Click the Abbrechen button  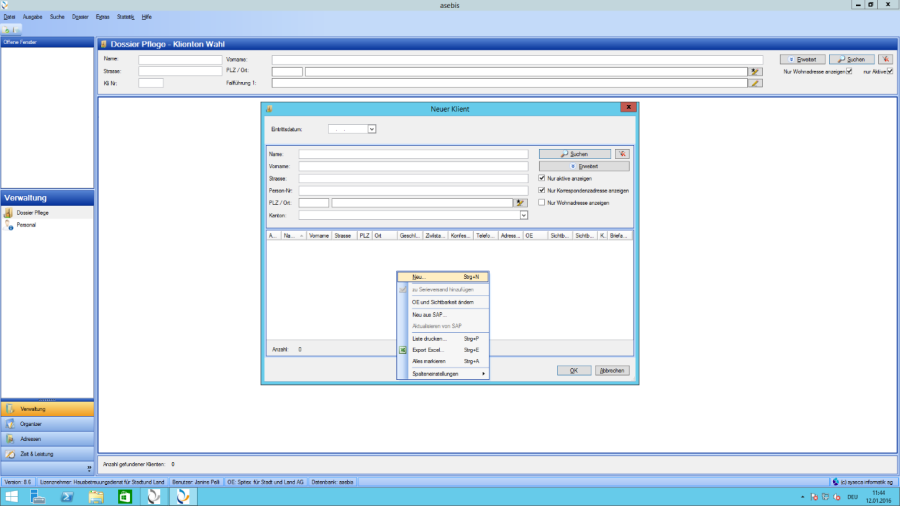click(x=613, y=370)
